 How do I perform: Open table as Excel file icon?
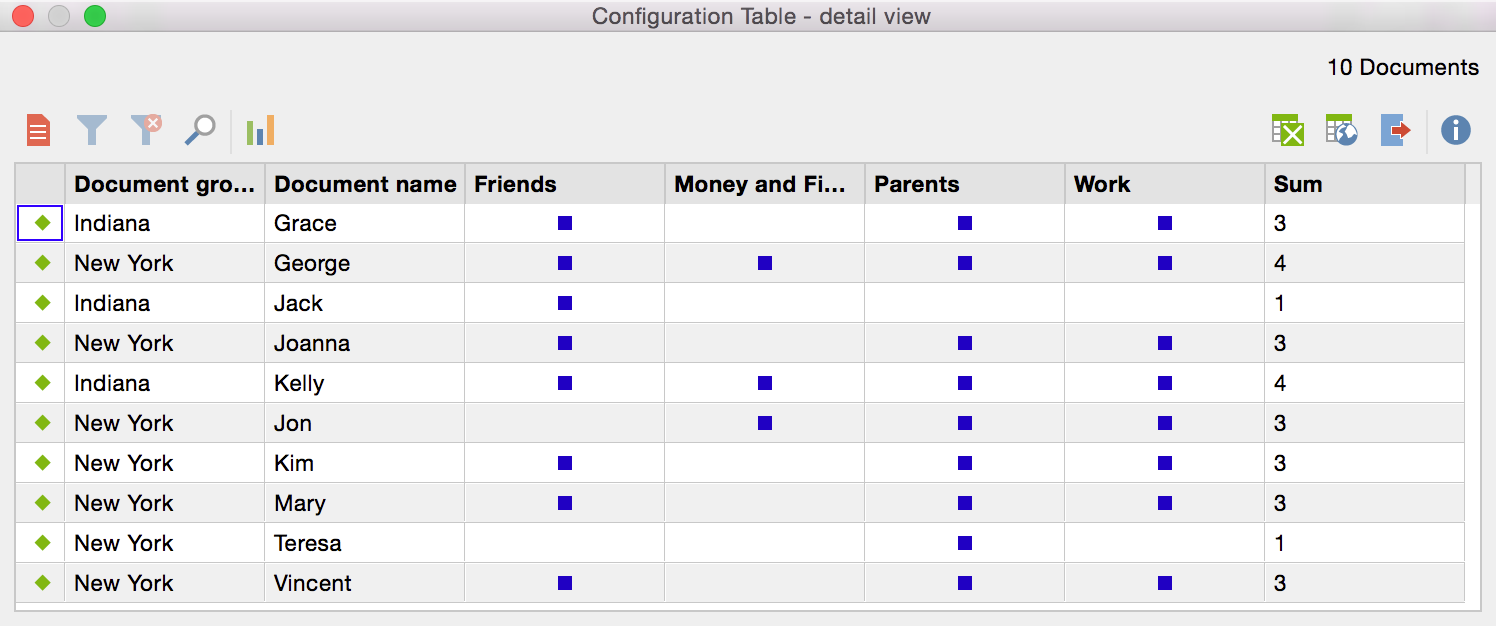pos(1287,130)
